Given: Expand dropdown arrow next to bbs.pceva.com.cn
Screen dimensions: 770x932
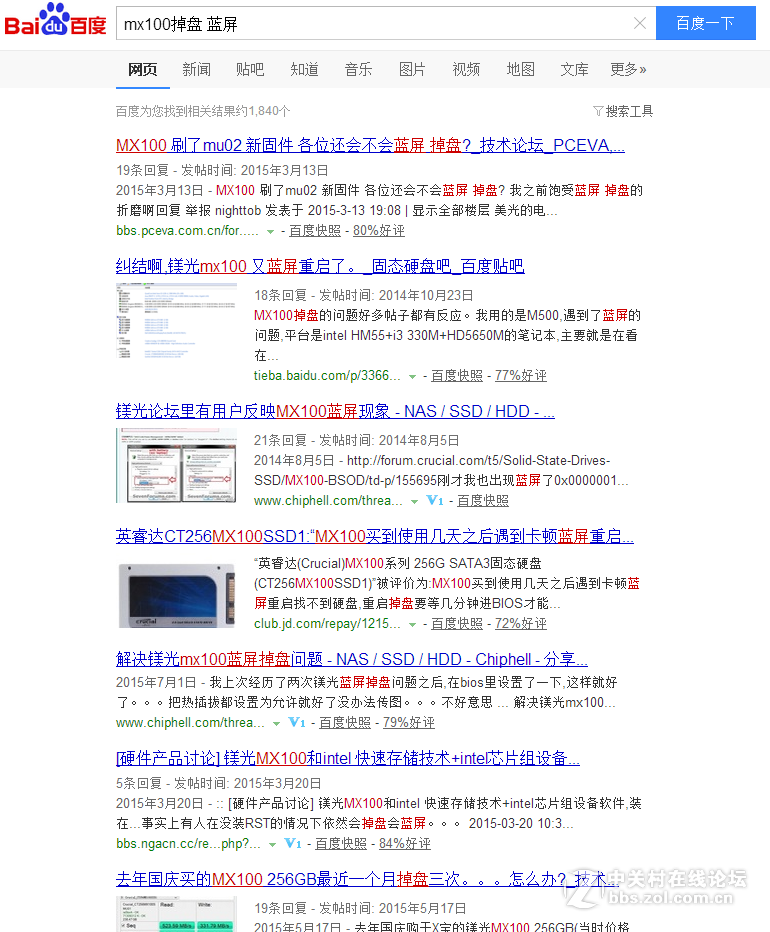Looking at the screenshot, I should (x=271, y=231).
